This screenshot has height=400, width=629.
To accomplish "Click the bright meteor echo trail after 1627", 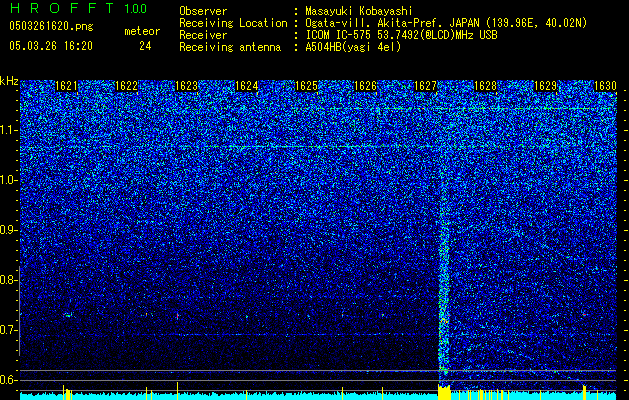I will pyautogui.click(x=444, y=289).
